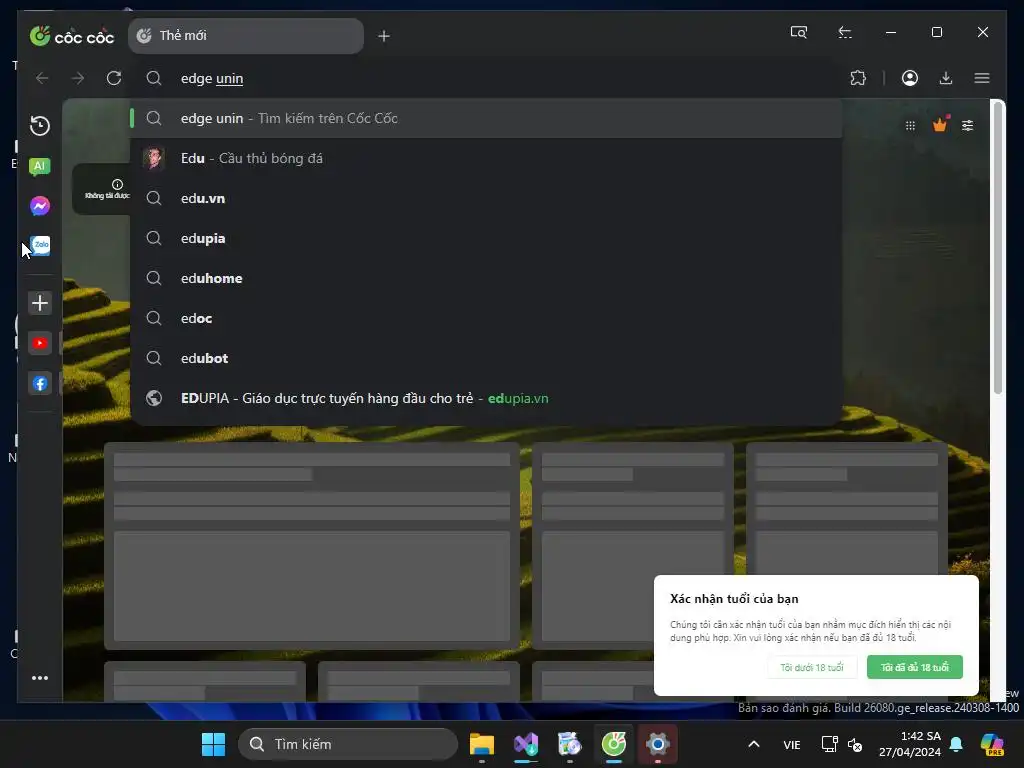
Task: Click the tab search icon in title bar
Action: (x=799, y=32)
